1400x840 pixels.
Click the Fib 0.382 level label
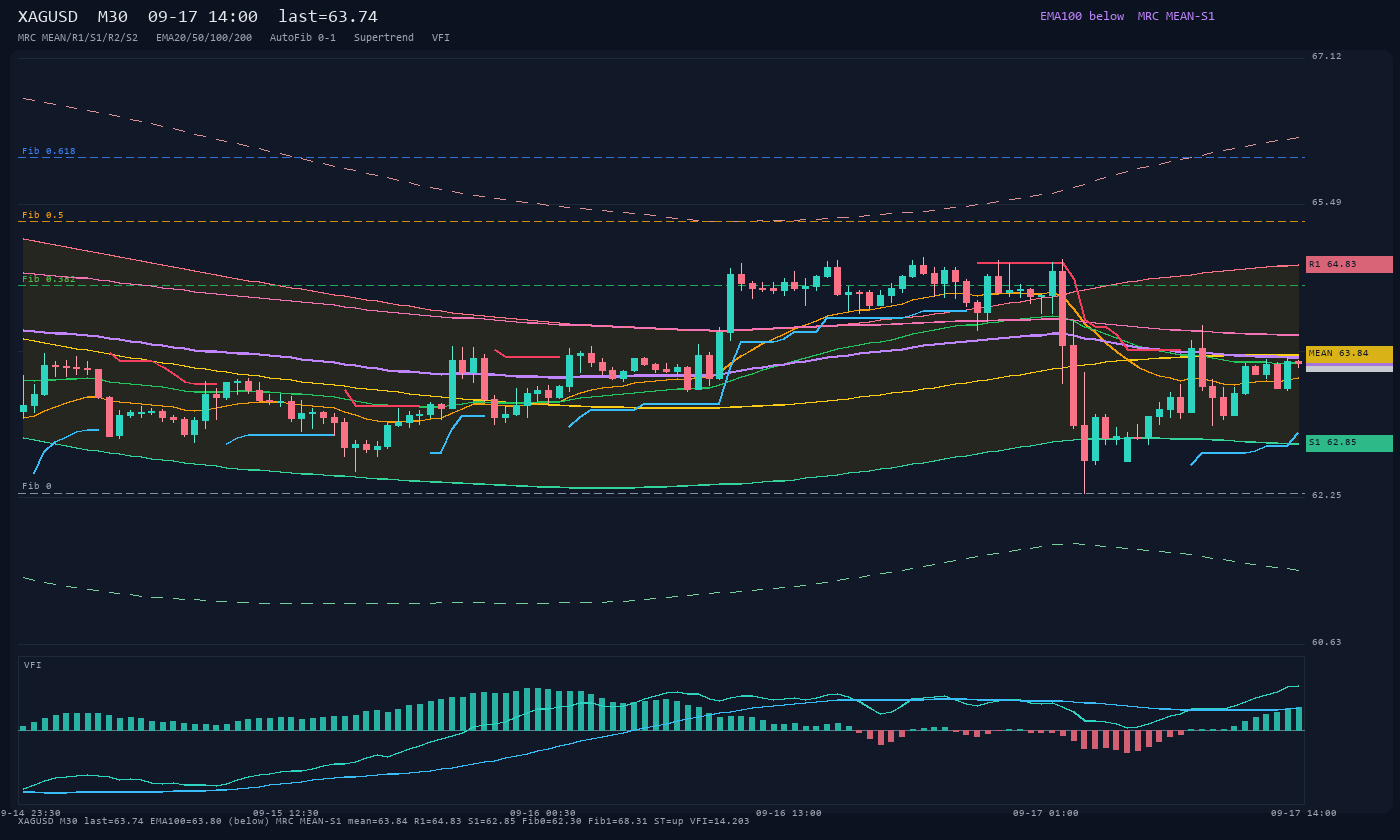[x=49, y=279]
